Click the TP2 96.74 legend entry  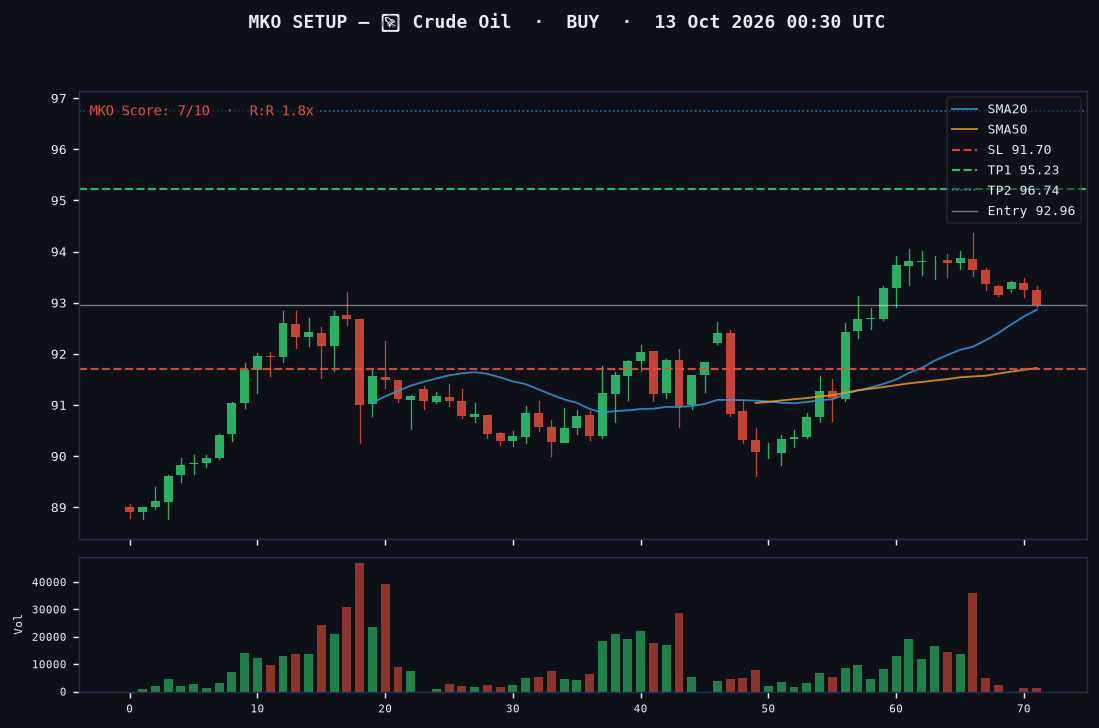(1005, 191)
